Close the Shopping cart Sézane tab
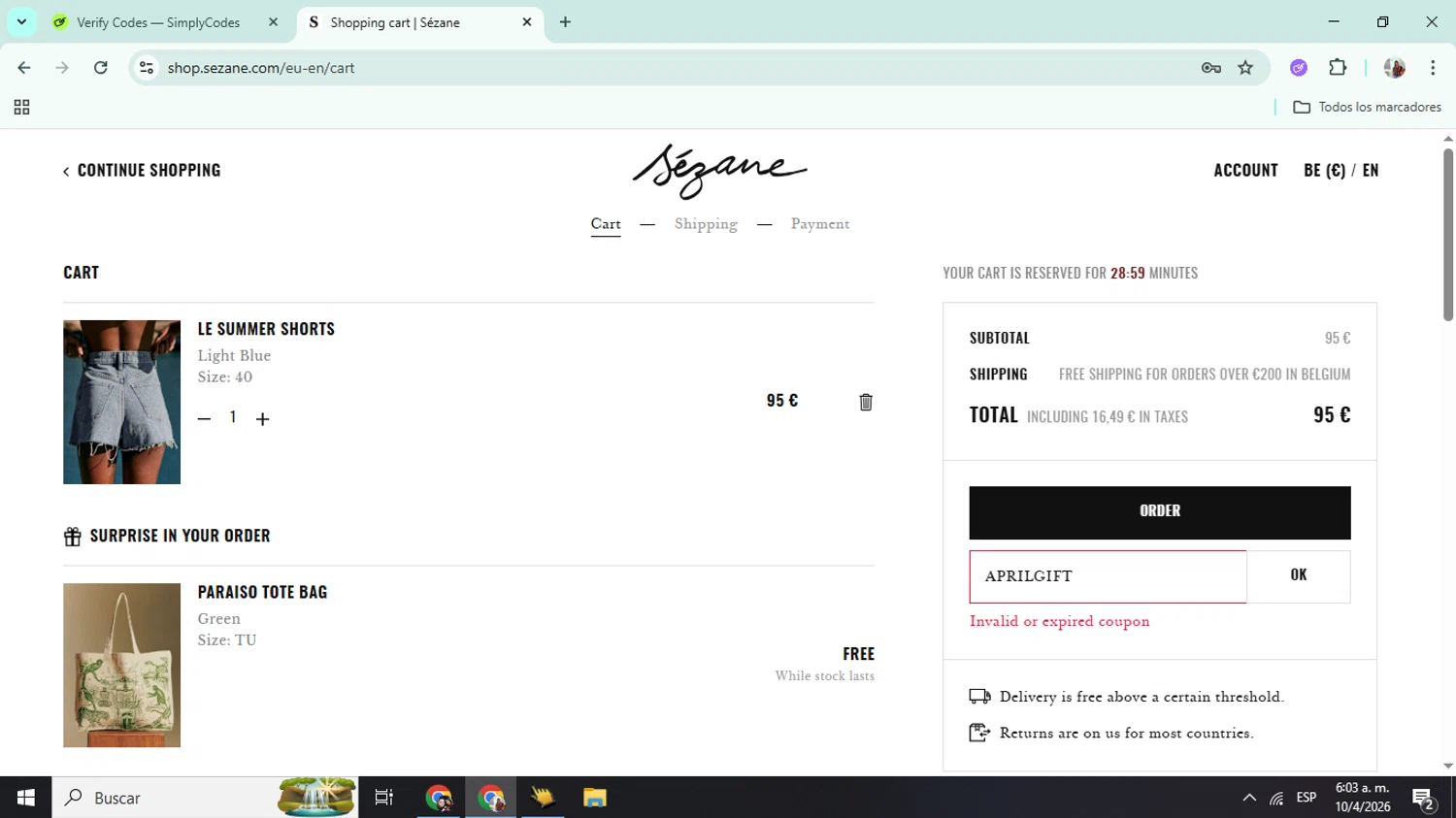 (x=526, y=22)
